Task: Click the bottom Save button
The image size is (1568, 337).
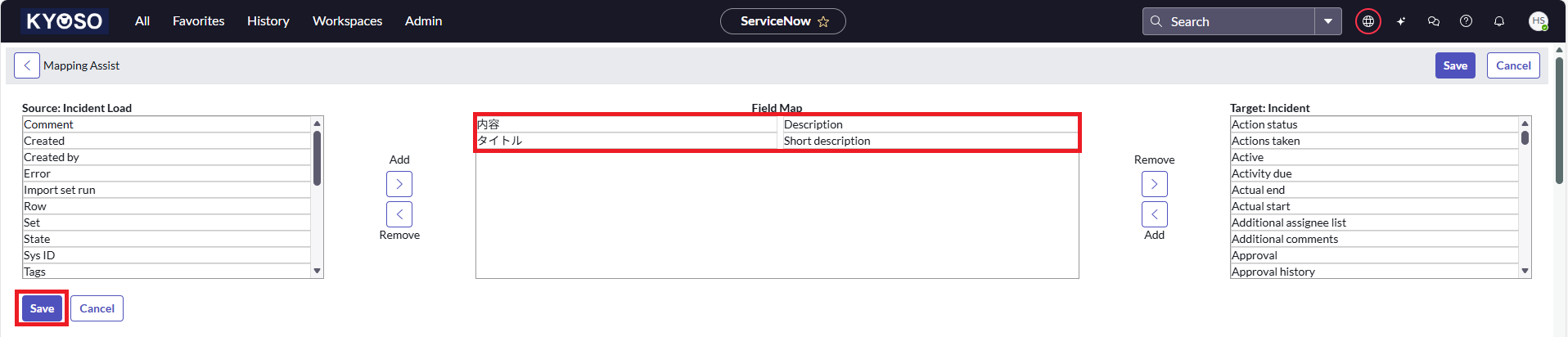Action: pos(42,308)
